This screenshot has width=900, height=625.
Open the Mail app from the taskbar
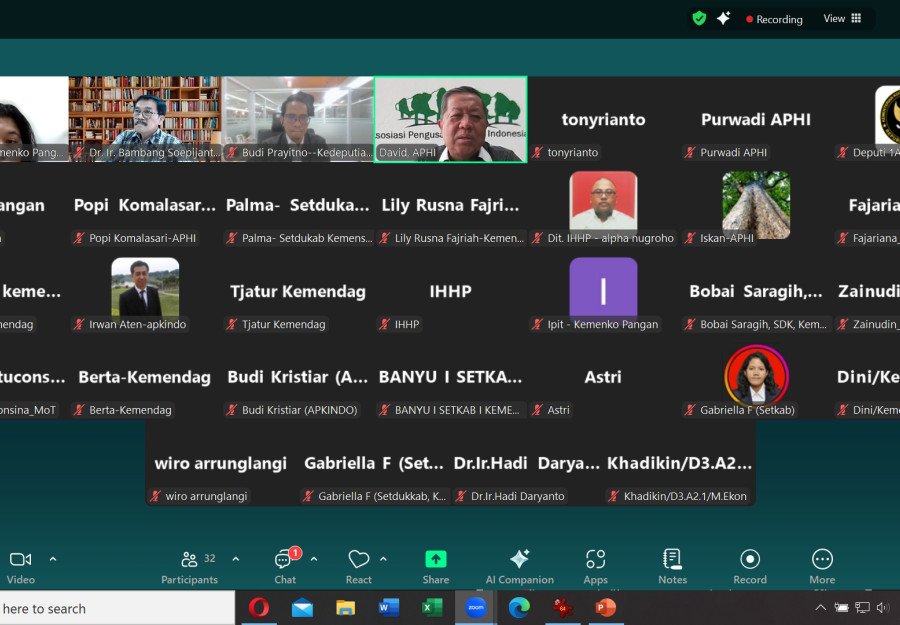click(x=302, y=608)
